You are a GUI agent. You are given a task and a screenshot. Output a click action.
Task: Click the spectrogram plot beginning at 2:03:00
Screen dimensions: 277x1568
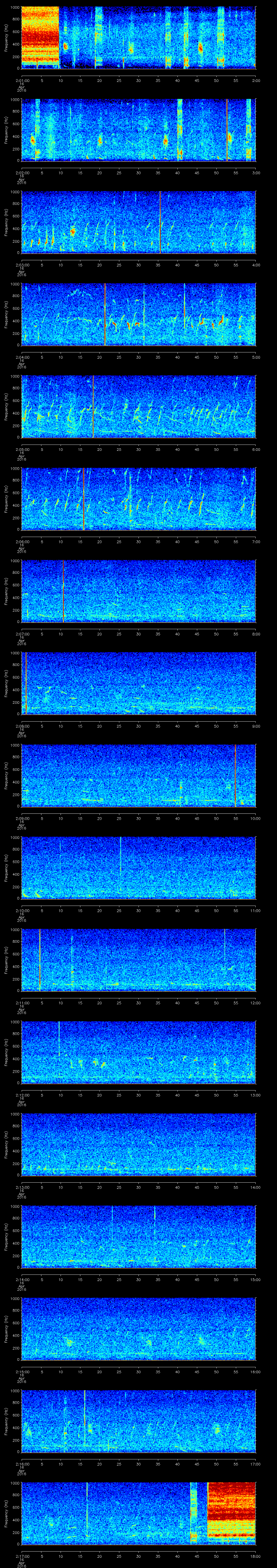[138, 222]
